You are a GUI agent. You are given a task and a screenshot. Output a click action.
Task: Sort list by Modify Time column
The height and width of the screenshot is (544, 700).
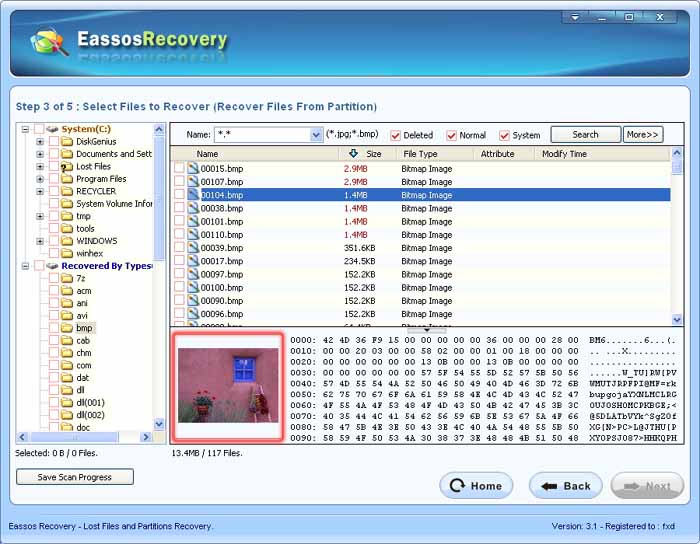(564, 154)
